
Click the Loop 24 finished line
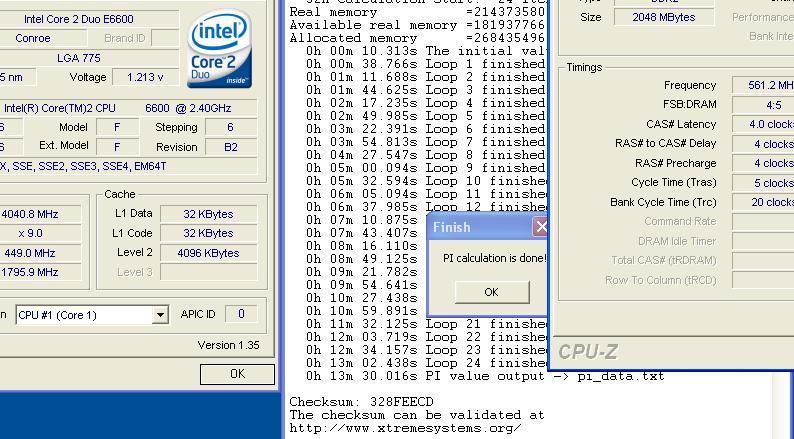tap(427, 363)
